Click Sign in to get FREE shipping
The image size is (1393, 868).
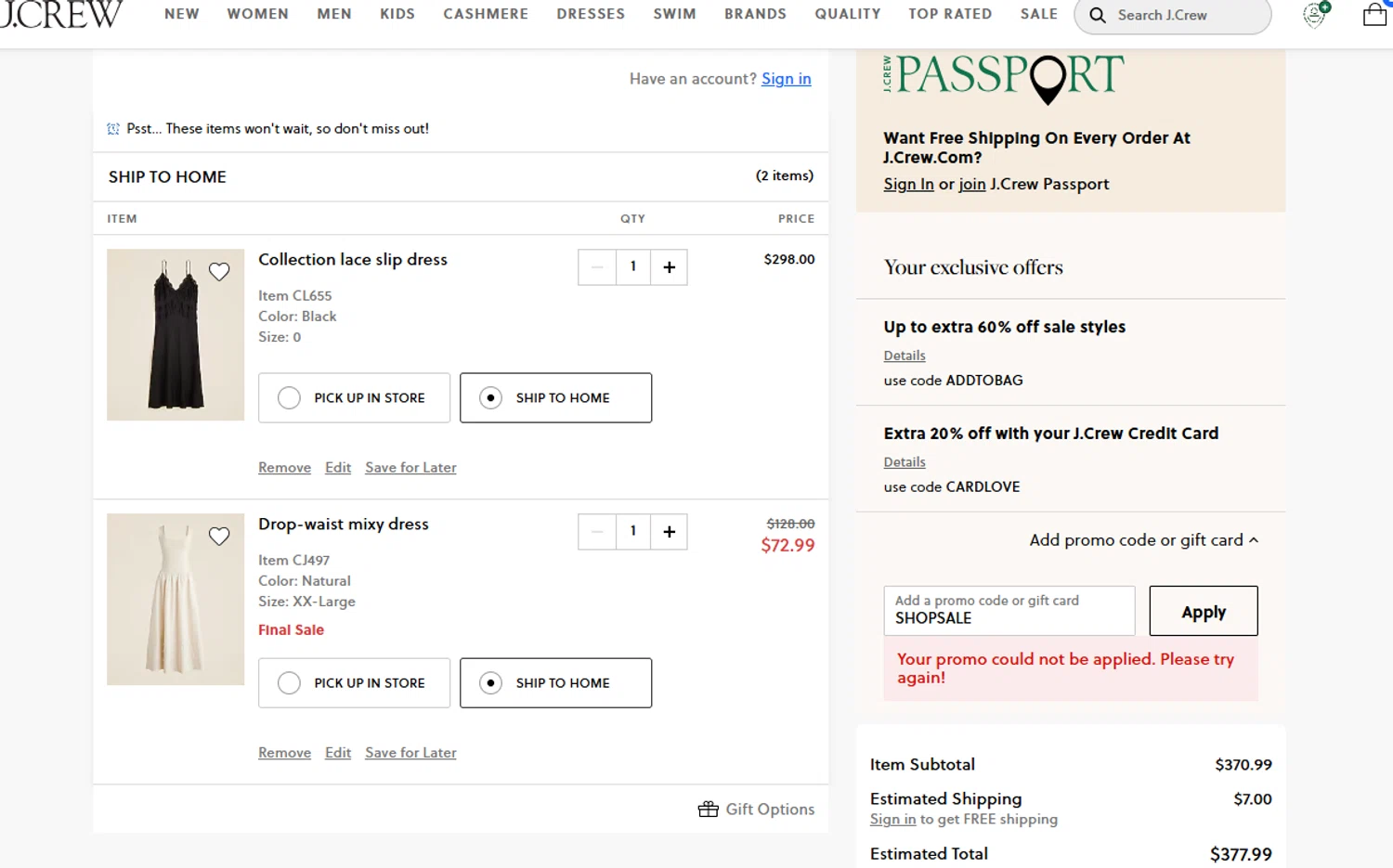892,820
